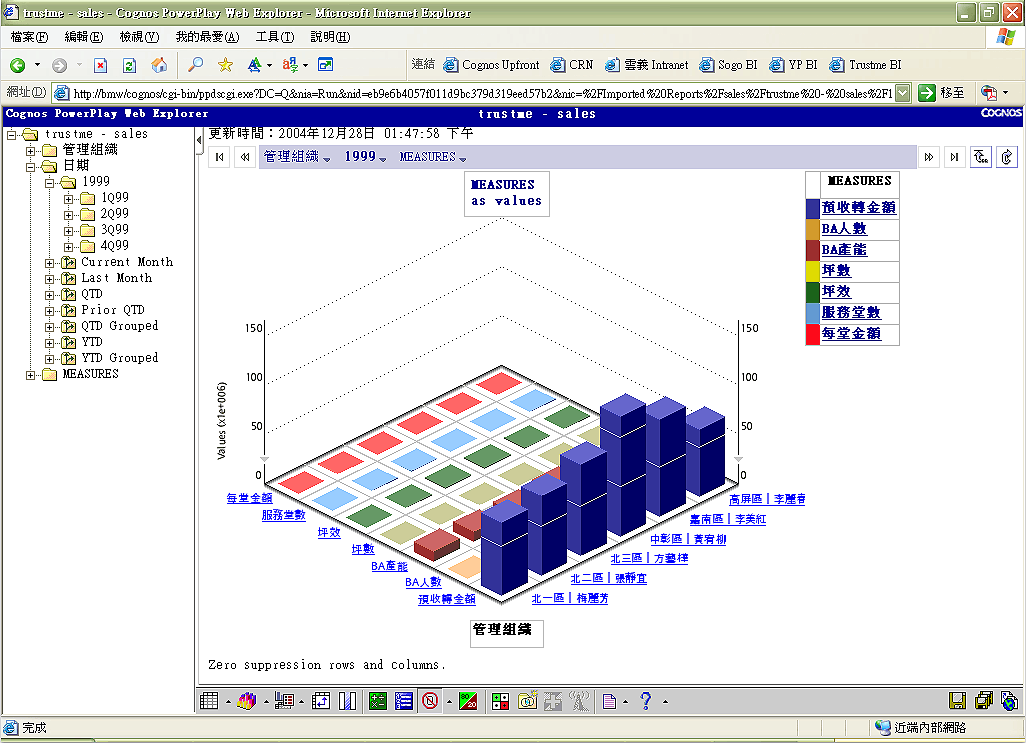Open IE Favorites star
This screenshot has height=743, width=1026.
225,65
